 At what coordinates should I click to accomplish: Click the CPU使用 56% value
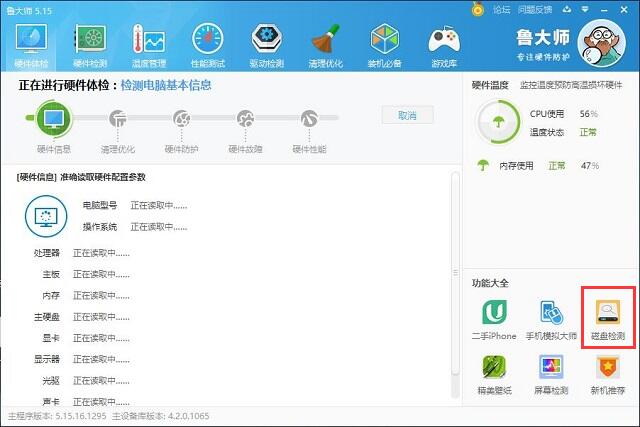point(589,114)
